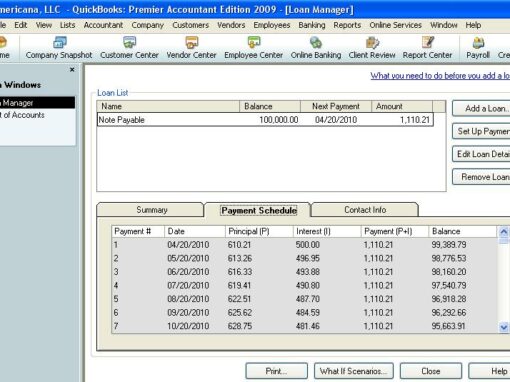Click loan balance 100,000.00 in Loan List
This screenshot has width=510, height=382.
coord(279,120)
